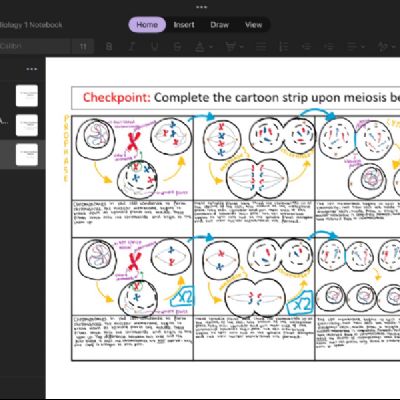The image size is (400, 400).
Task: Apply strikethrough formatting
Action: coord(178,46)
